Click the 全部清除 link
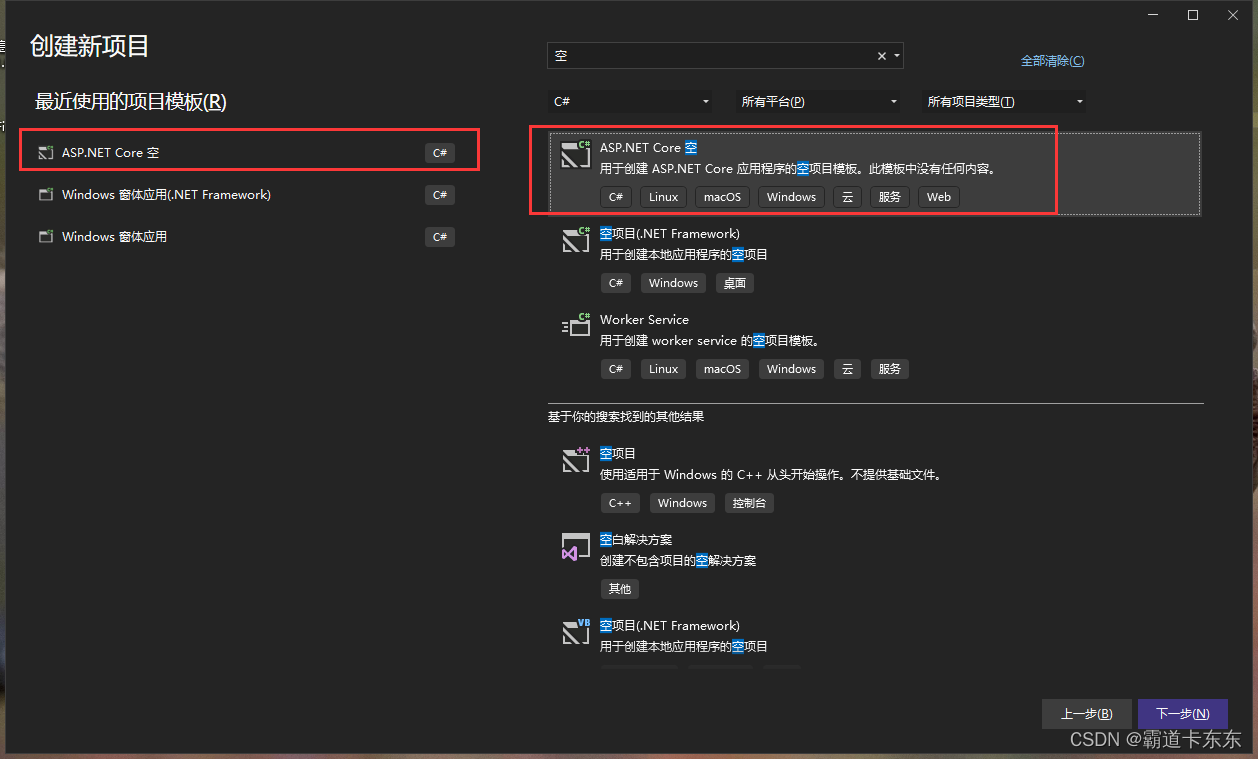Viewport: 1258px width, 759px height. [x=1052, y=61]
